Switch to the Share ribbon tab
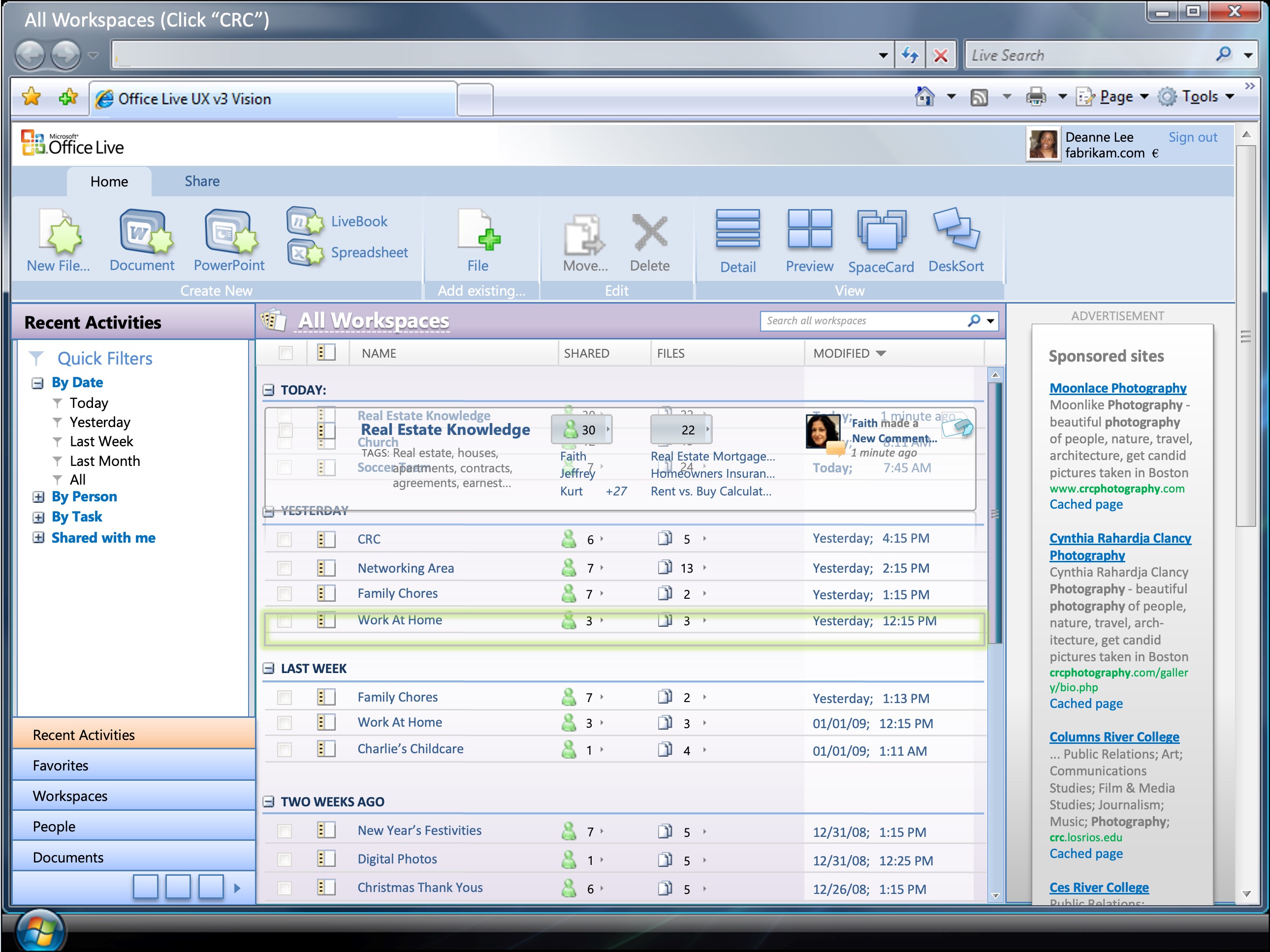This screenshot has width=1270, height=952. [201, 182]
